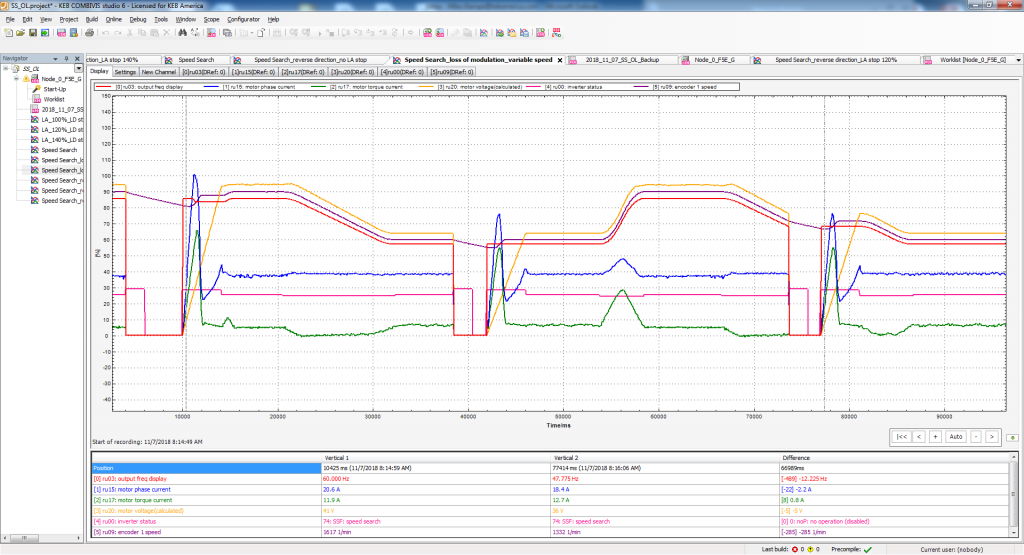Open the Configurator menu
The width and height of the screenshot is (1024, 555).
pos(243,20)
